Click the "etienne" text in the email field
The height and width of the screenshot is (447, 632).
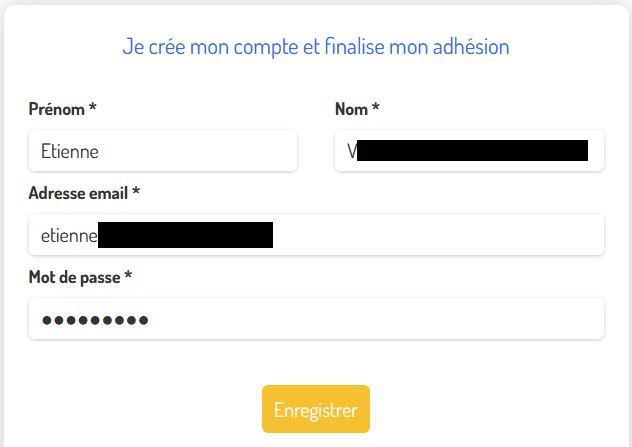click(69, 236)
